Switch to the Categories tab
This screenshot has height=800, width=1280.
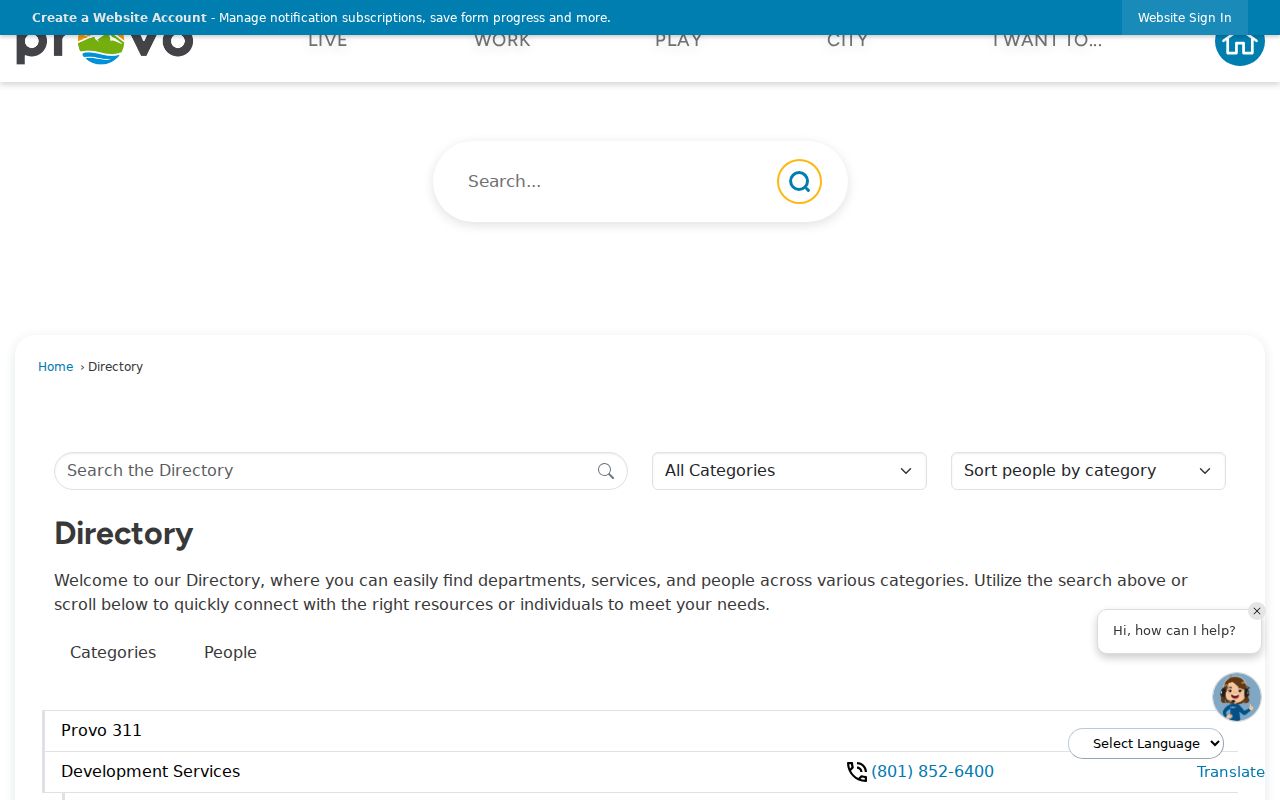point(113,653)
